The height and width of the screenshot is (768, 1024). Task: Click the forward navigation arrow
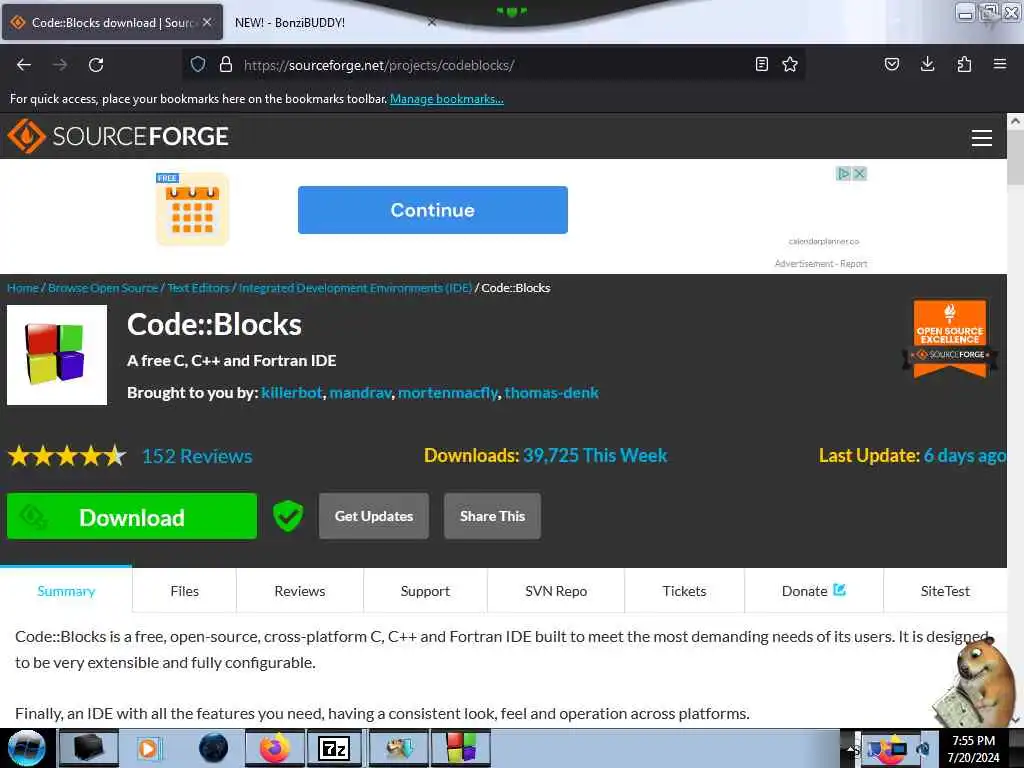coord(60,65)
